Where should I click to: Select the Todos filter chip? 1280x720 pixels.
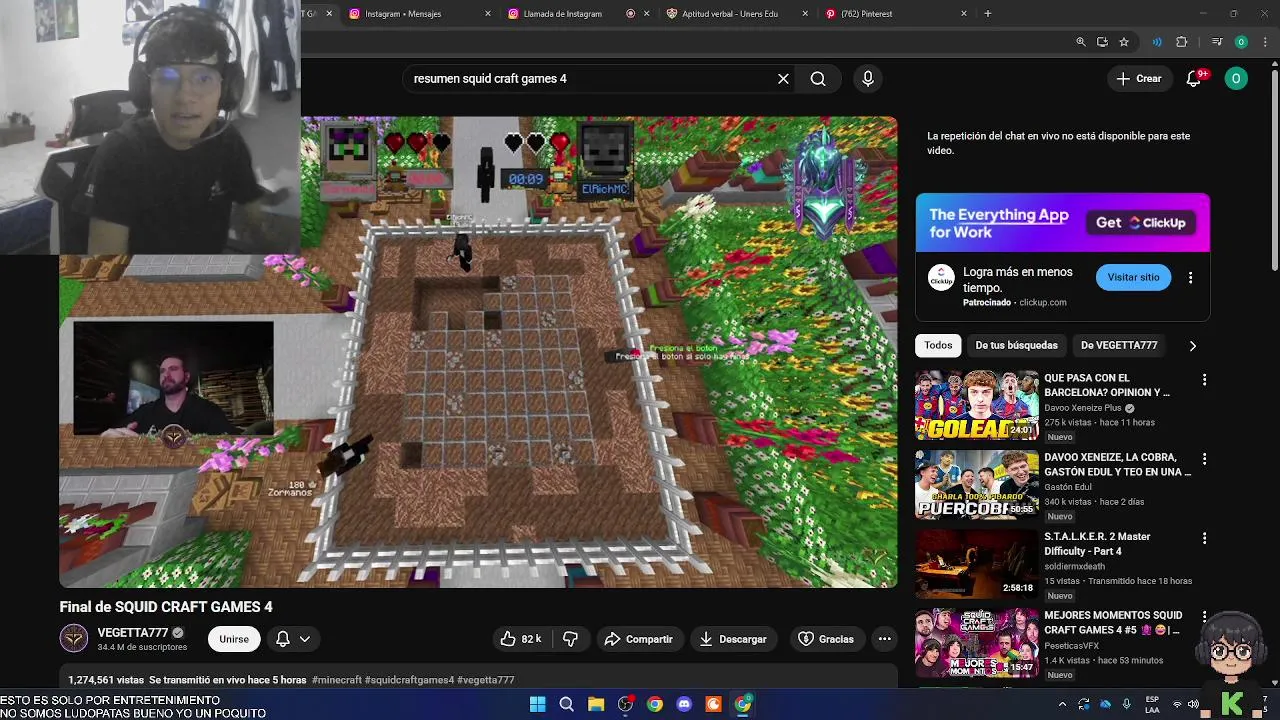938,345
